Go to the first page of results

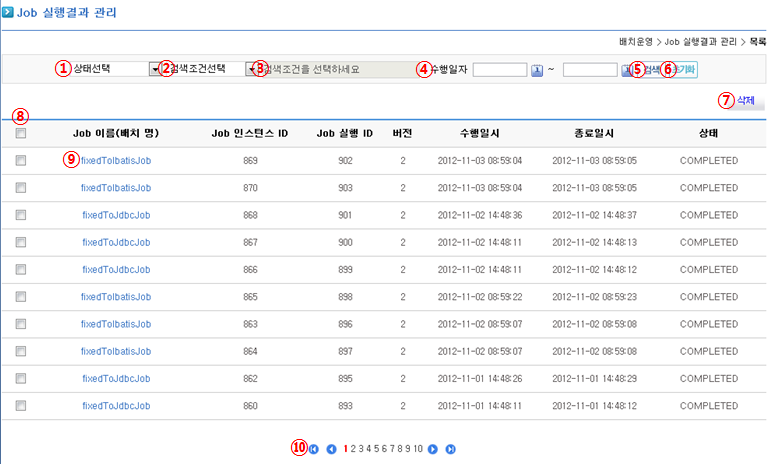click(314, 449)
